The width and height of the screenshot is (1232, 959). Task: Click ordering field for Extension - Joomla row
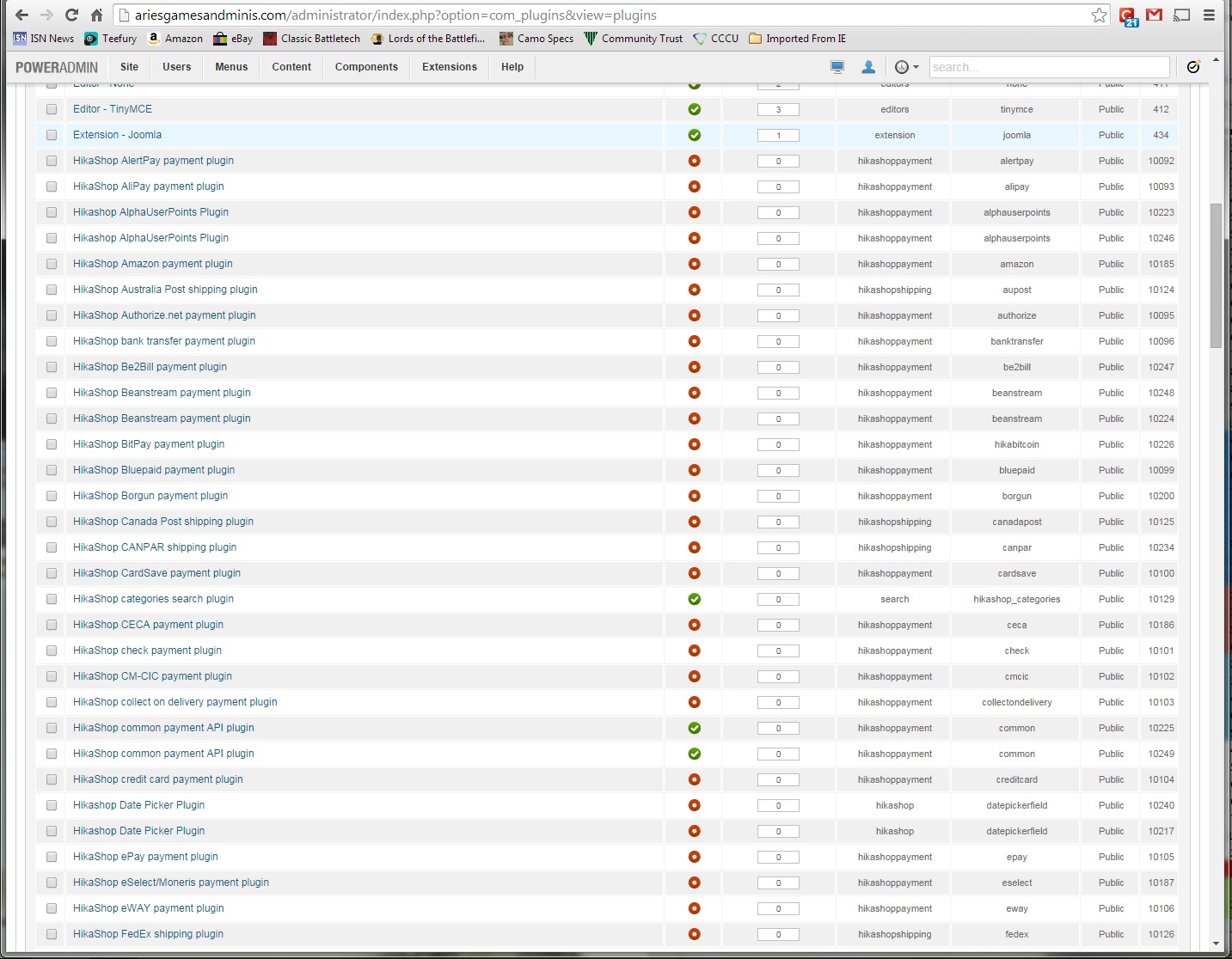778,135
